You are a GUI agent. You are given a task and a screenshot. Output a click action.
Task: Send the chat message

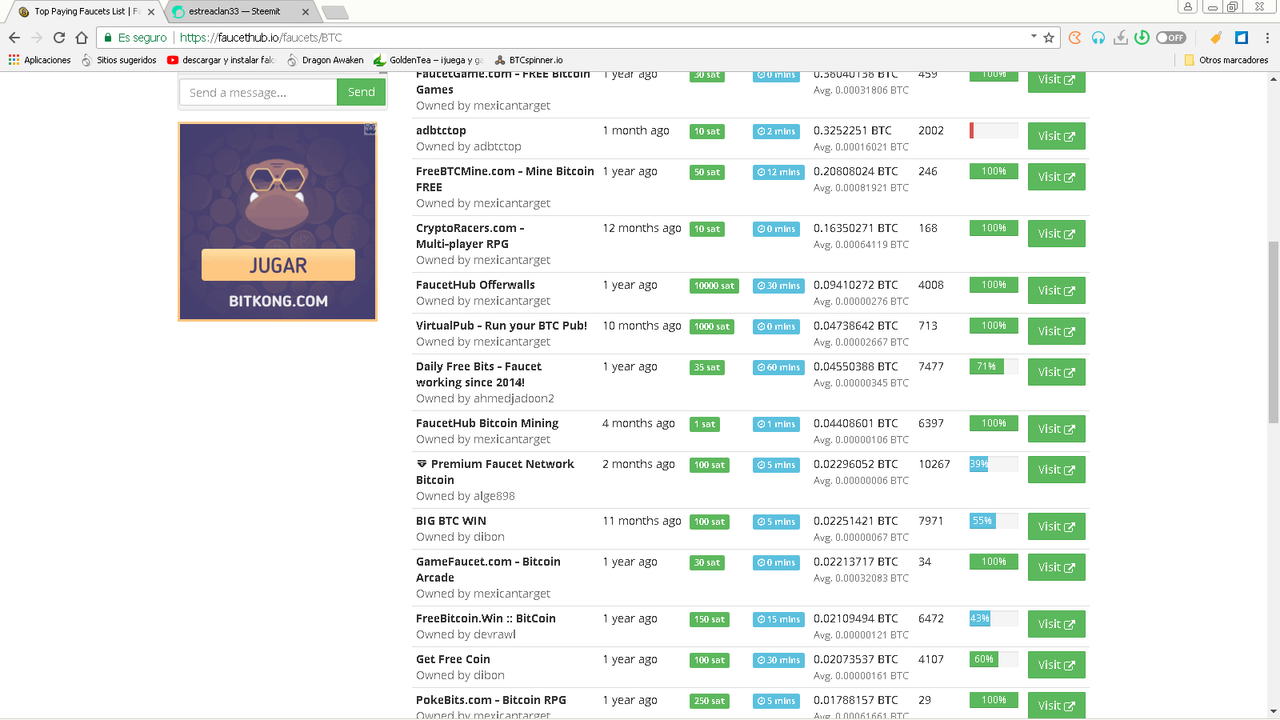(361, 92)
